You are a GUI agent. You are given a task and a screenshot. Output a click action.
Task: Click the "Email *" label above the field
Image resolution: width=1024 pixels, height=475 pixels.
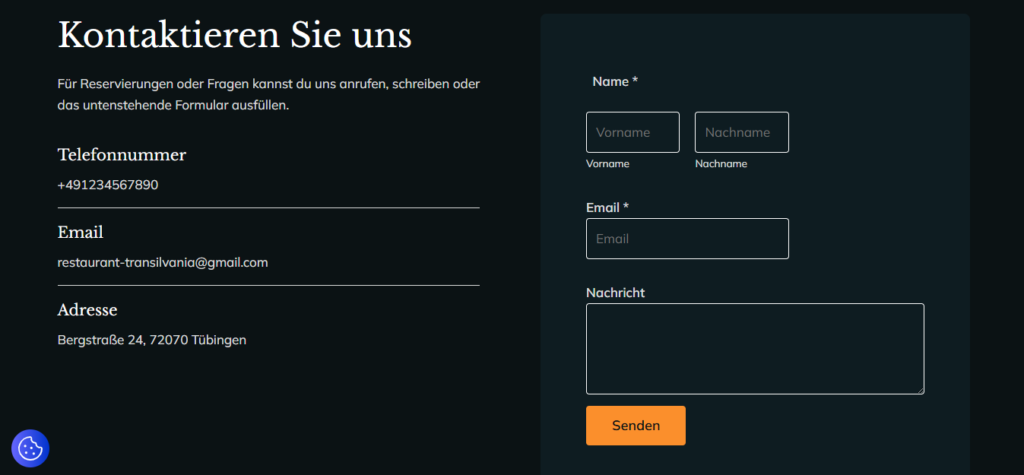(607, 207)
